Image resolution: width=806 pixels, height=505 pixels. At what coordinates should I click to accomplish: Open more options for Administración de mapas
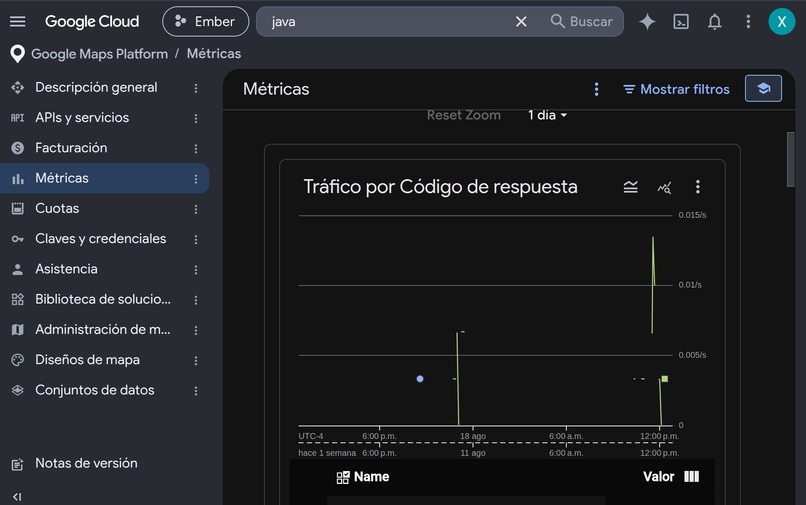coord(196,330)
